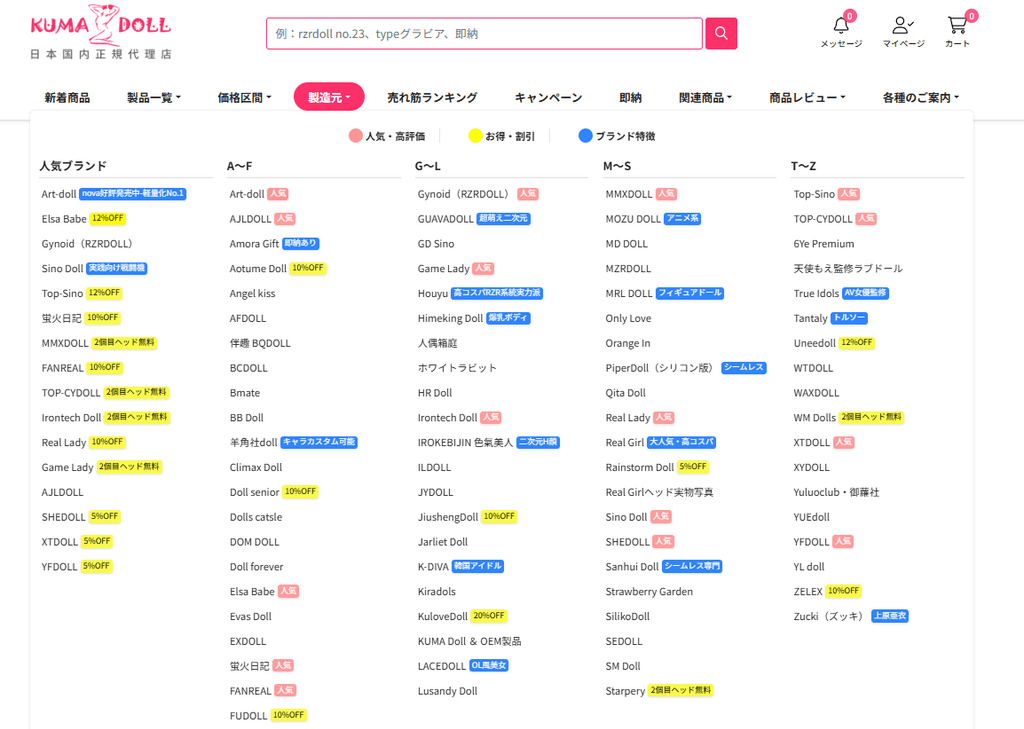Open Strawberry Garden brand link
The width and height of the screenshot is (1024, 729).
tap(649, 591)
